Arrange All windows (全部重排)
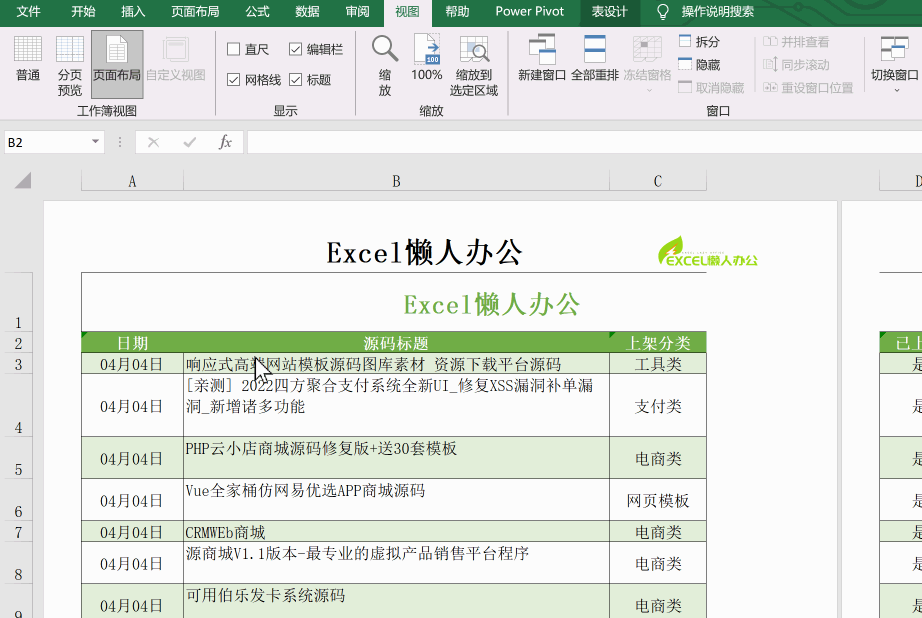This screenshot has height=618, width=922. click(x=594, y=58)
